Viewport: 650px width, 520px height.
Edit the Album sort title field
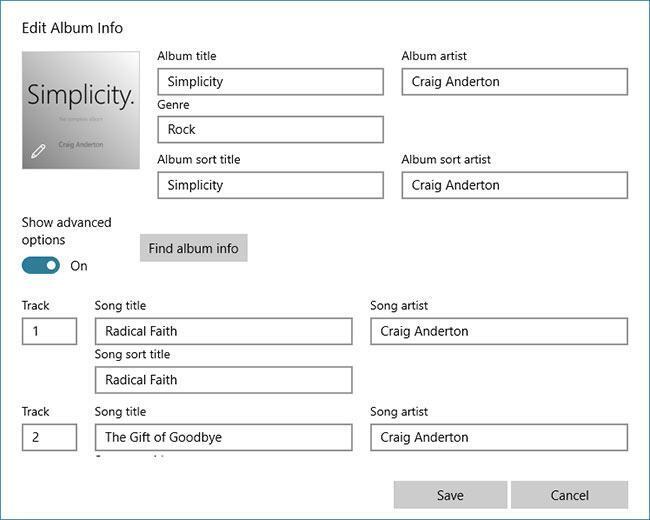coord(270,185)
